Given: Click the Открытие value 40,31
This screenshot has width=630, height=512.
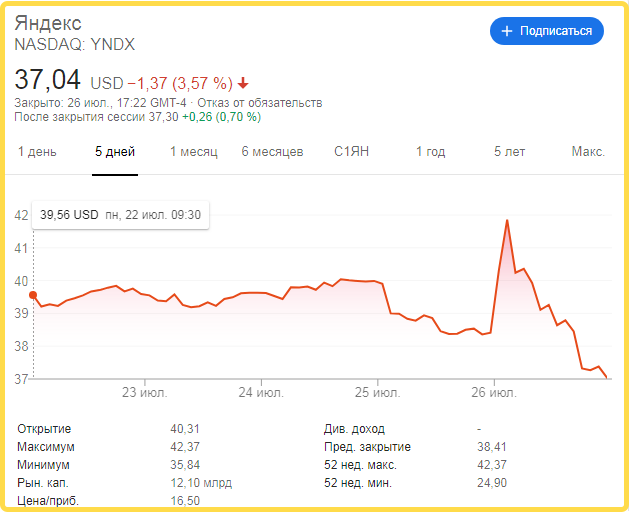Looking at the screenshot, I should pyautogui.click(x=185, y=429).
